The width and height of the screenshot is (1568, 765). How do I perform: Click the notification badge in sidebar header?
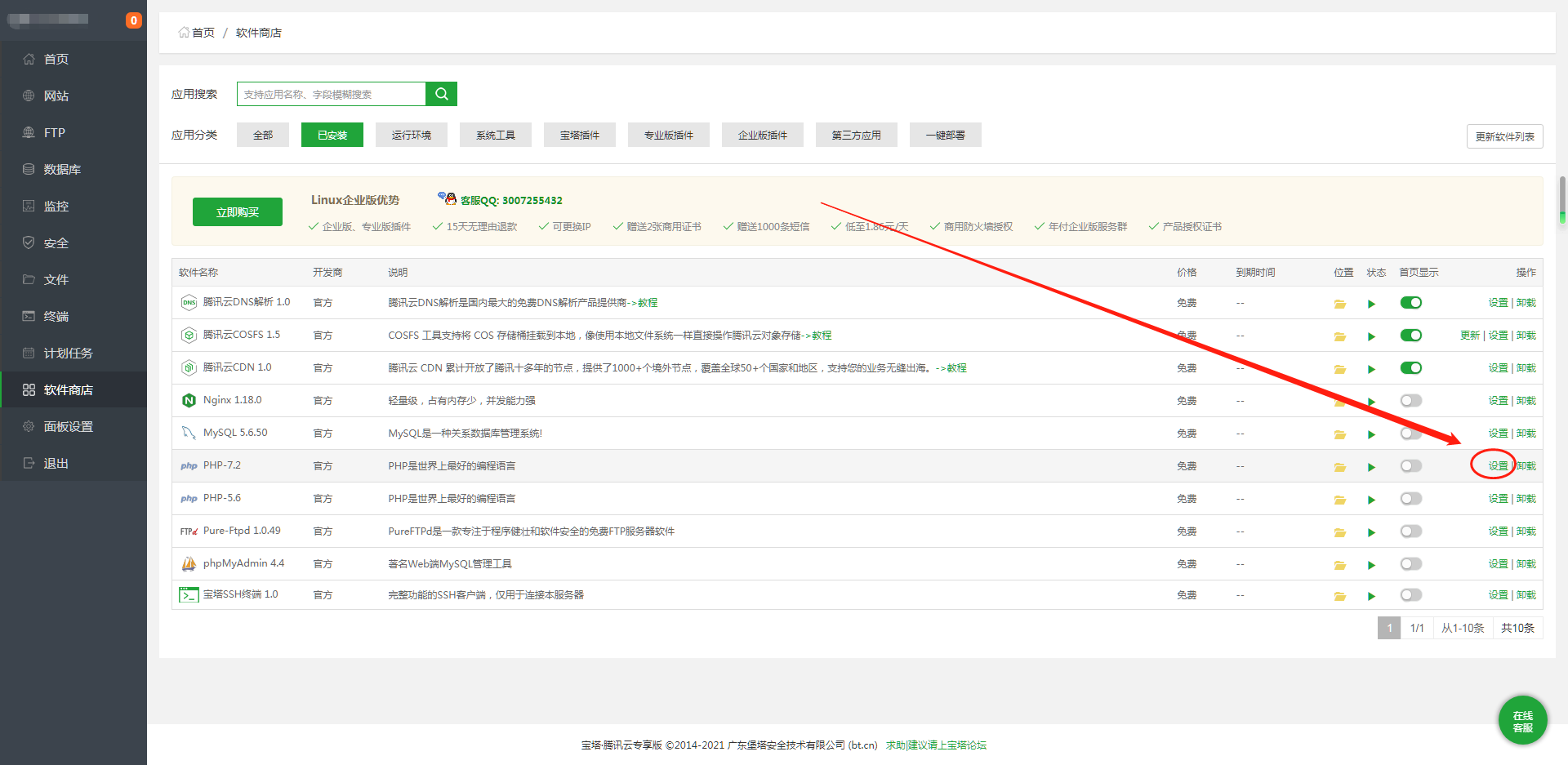(134, 20)
